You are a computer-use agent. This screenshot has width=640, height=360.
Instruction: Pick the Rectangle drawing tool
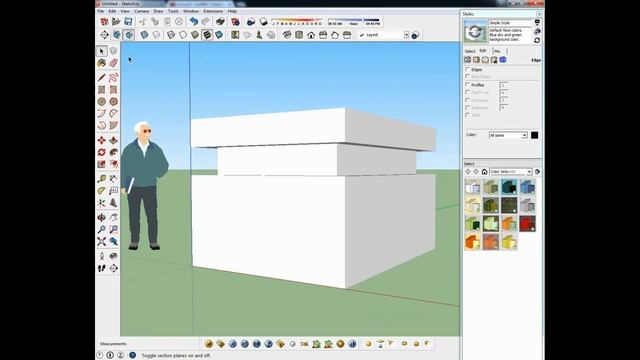tap(102, 89)
